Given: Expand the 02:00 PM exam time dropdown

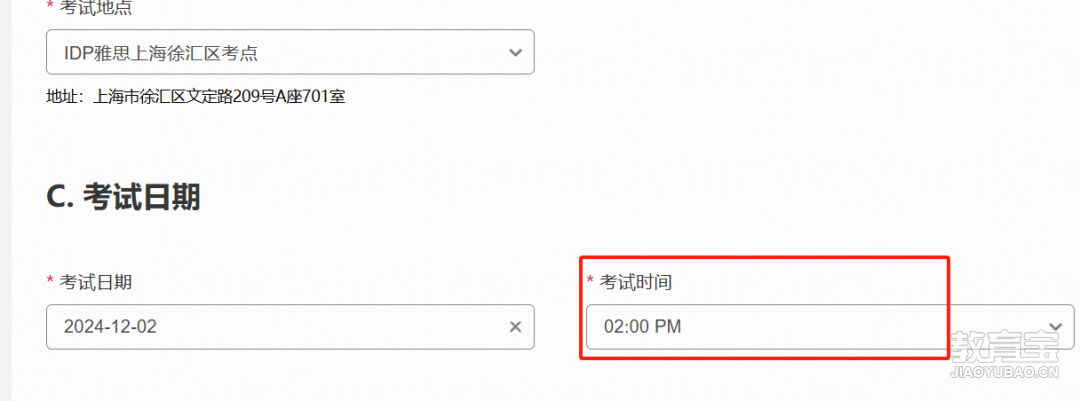Looking at the screenshot, I should tap(830, 327).
